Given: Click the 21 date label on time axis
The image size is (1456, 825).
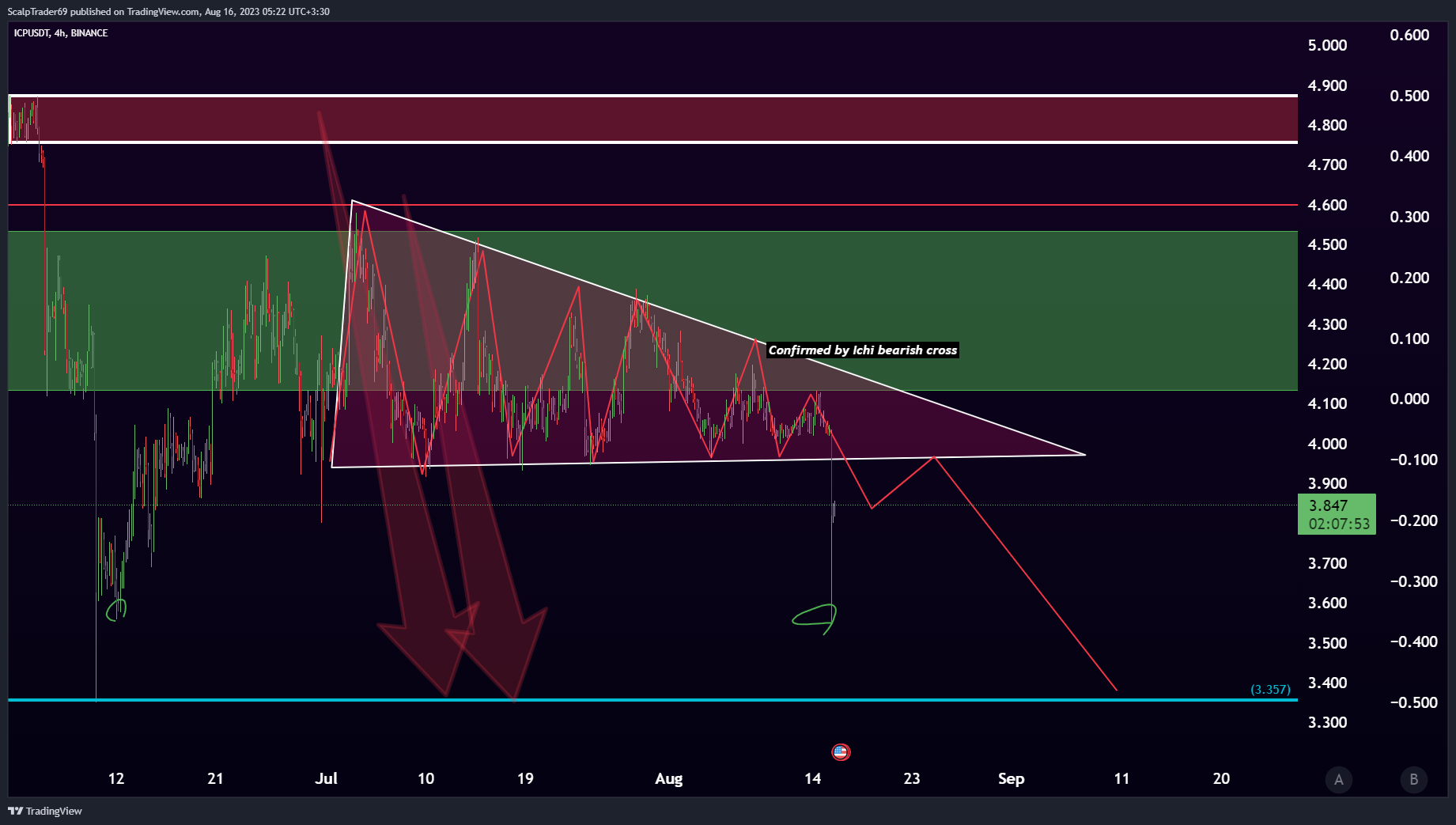Looking at the screenshot, I should coord(215,778).
